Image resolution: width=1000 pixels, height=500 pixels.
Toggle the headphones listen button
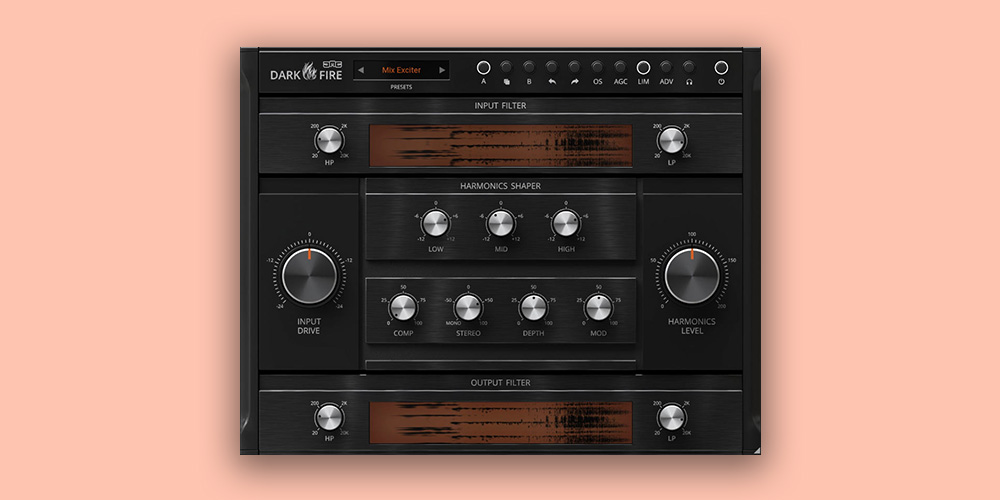pyautogui.click(x=689, y=66)
